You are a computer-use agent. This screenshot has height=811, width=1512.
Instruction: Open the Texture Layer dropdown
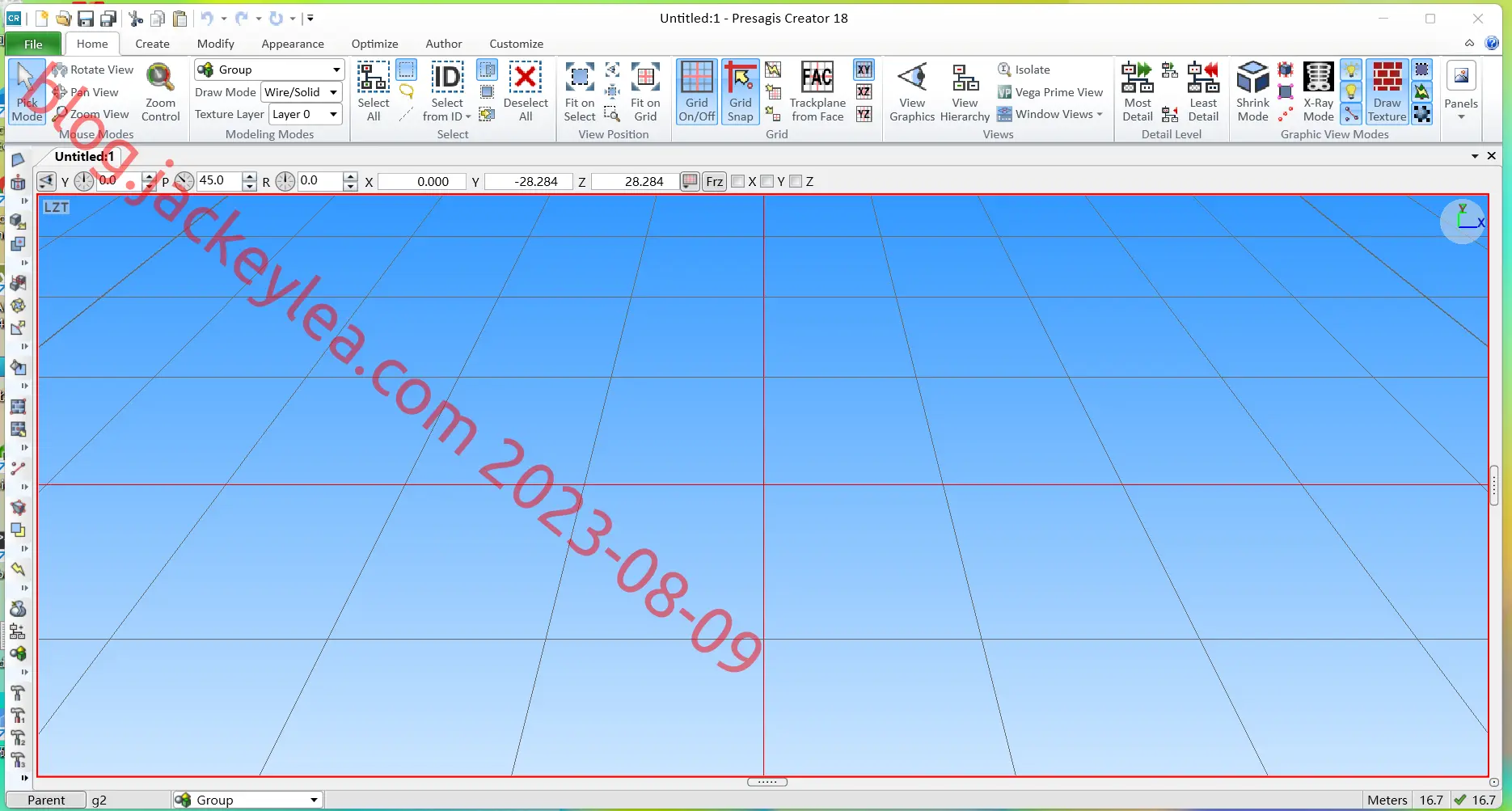305,114
